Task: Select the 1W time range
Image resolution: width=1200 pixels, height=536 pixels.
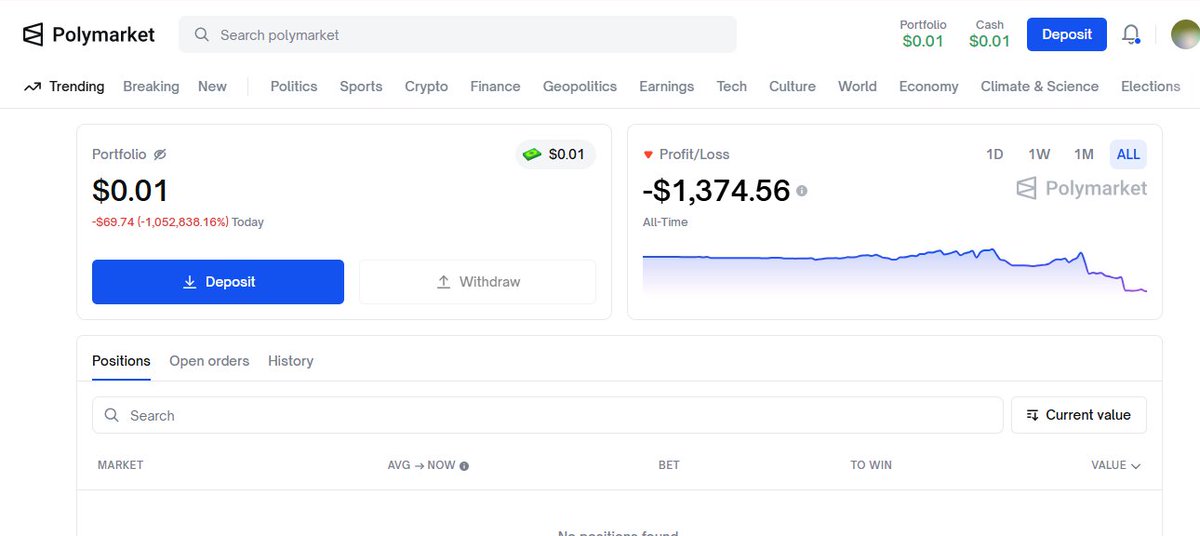Action: (1039, 154)
